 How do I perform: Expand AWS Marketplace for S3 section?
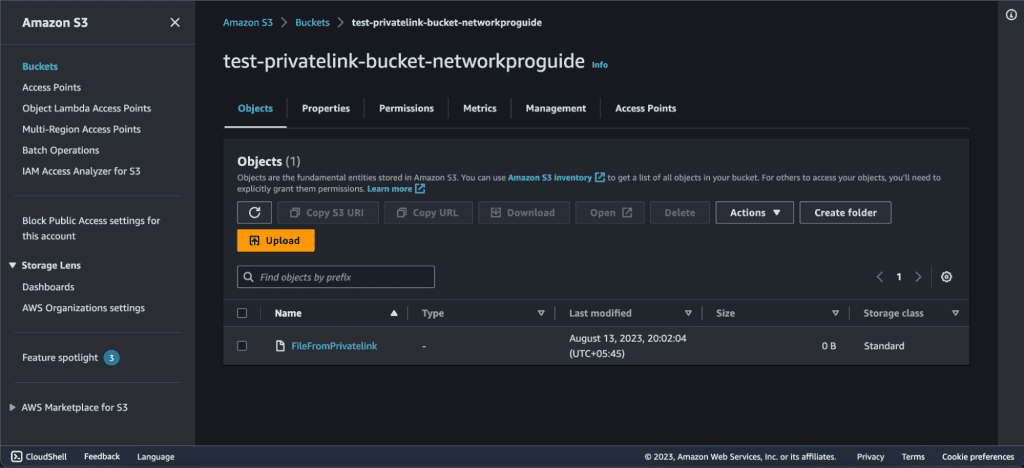[x=12, y=407]
